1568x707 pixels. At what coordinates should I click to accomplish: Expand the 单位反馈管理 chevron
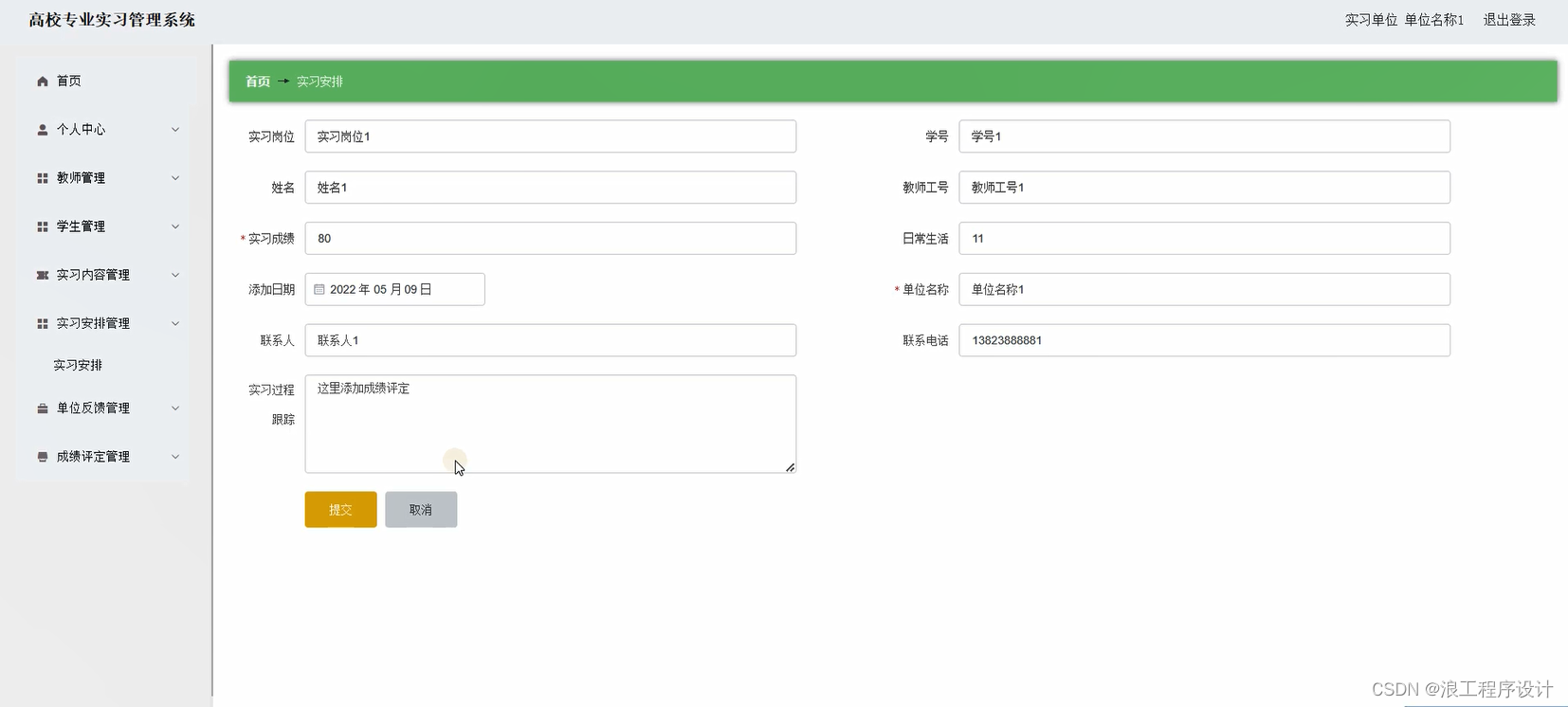click(x=175, y=408)
